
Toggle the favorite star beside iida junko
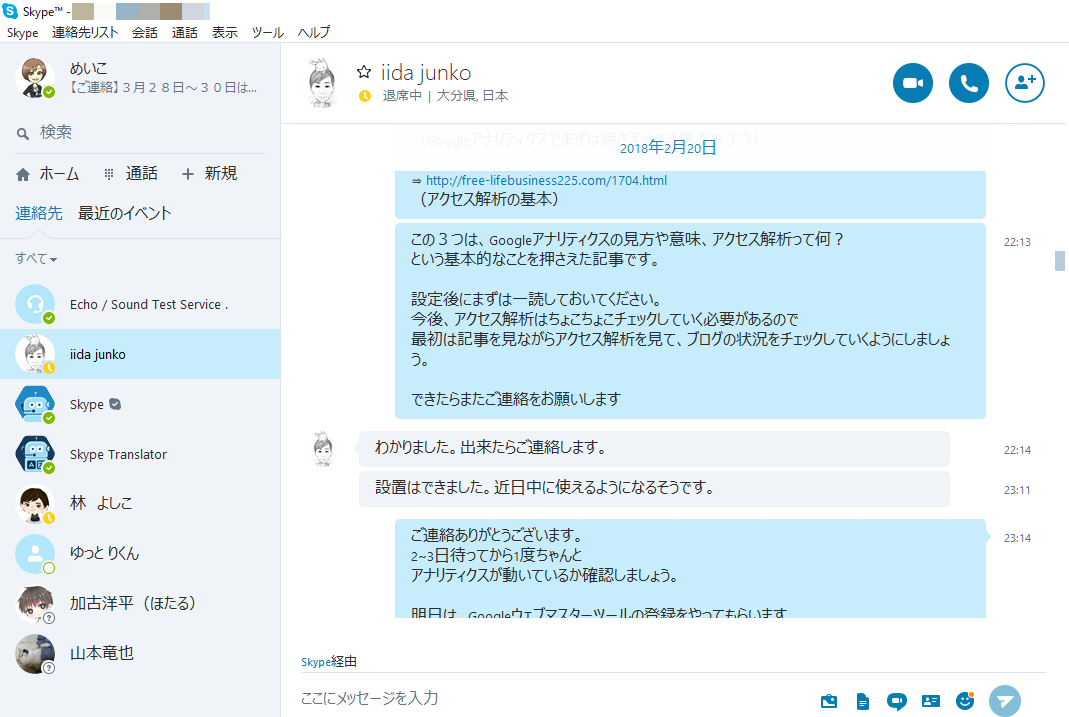[364, 72]
